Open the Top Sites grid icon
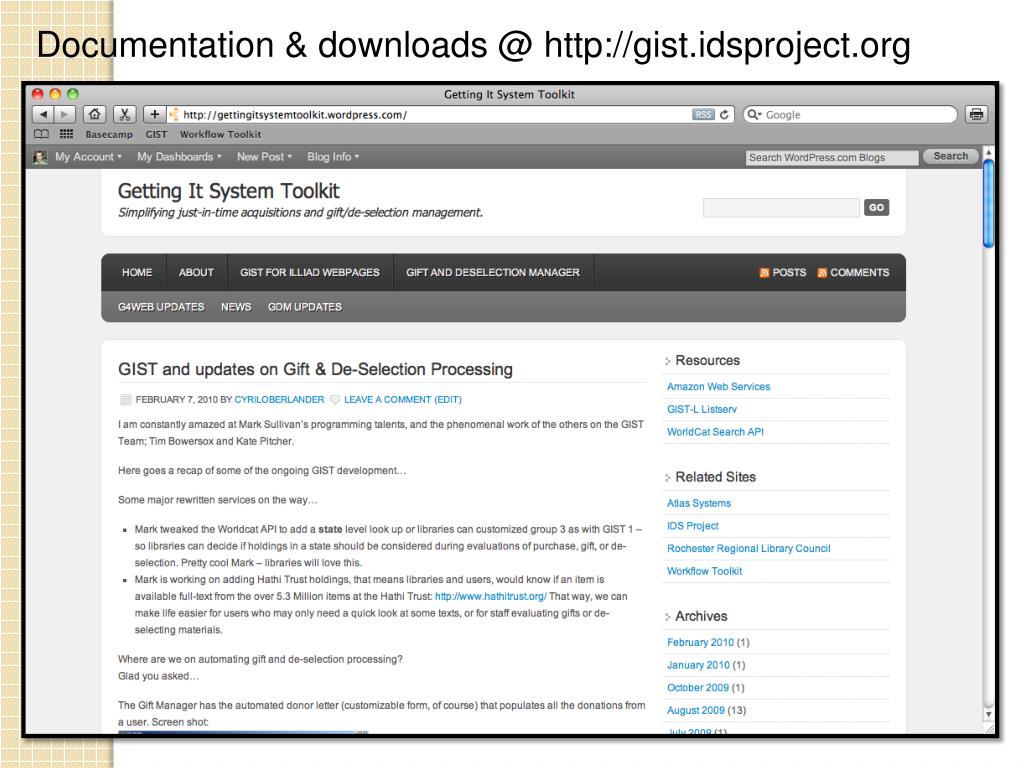The height and width of the screenshot is (768, 1024). (66, 134)
